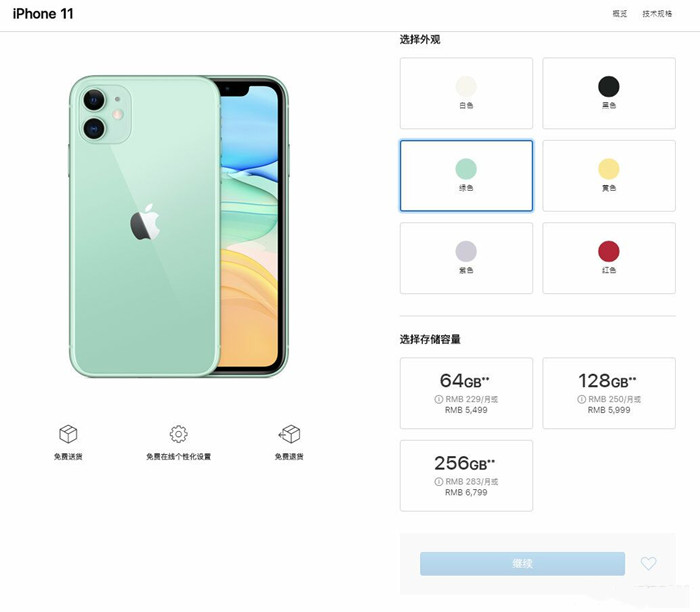700x612 pixels.
Task: Choose the white color swatch
Action: (x=466, y=93)
